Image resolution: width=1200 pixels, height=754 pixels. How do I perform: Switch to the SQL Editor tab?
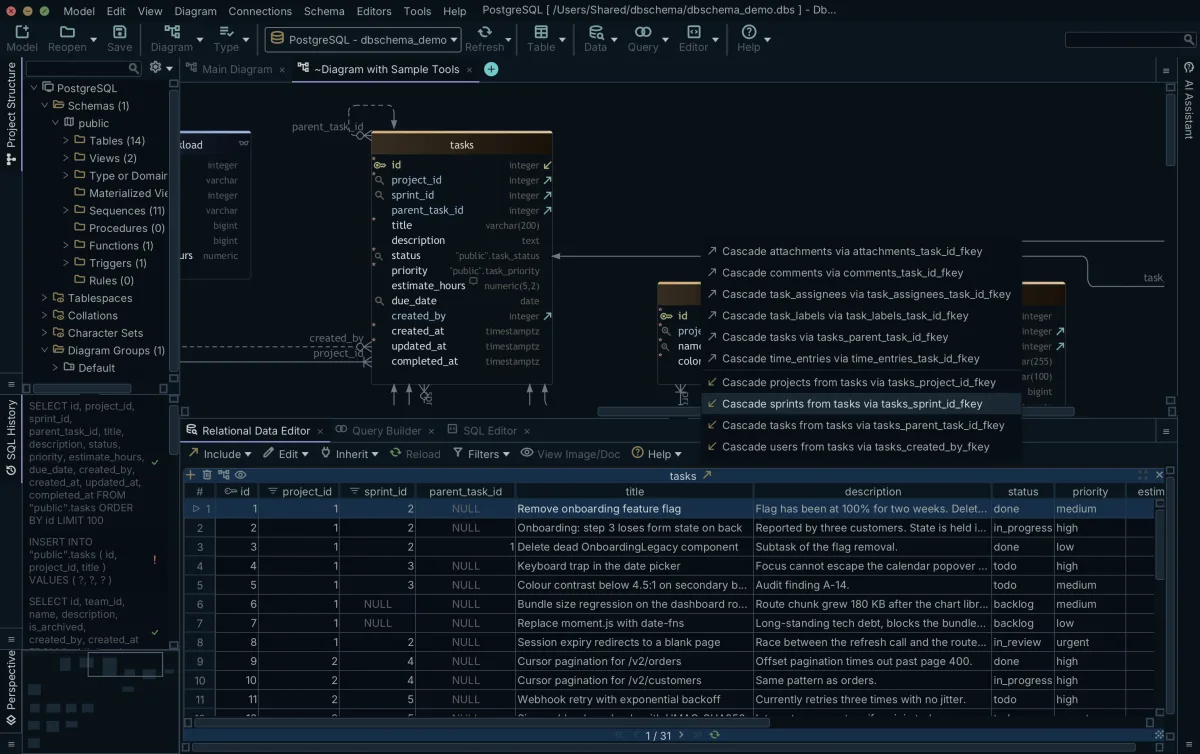(x=490, y=431)
